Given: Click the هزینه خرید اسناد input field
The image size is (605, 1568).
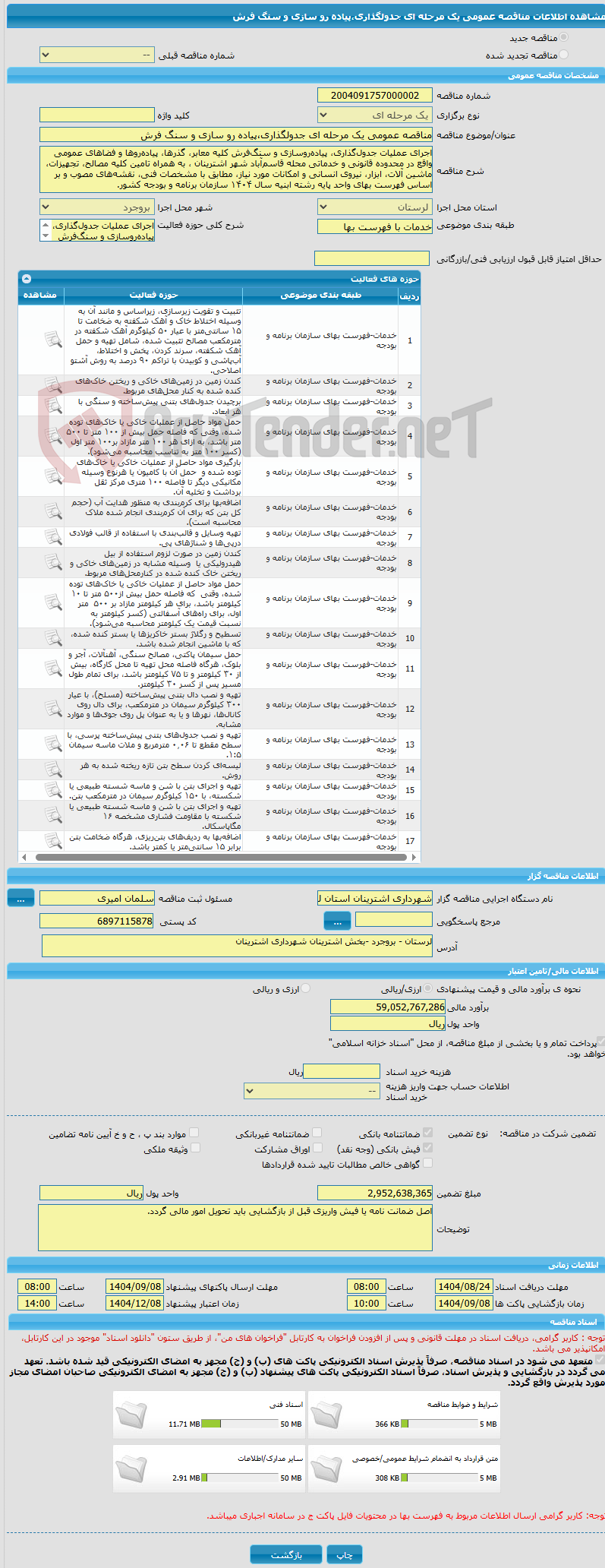Looking at the screenshot, I should [x=342, y=1071].
